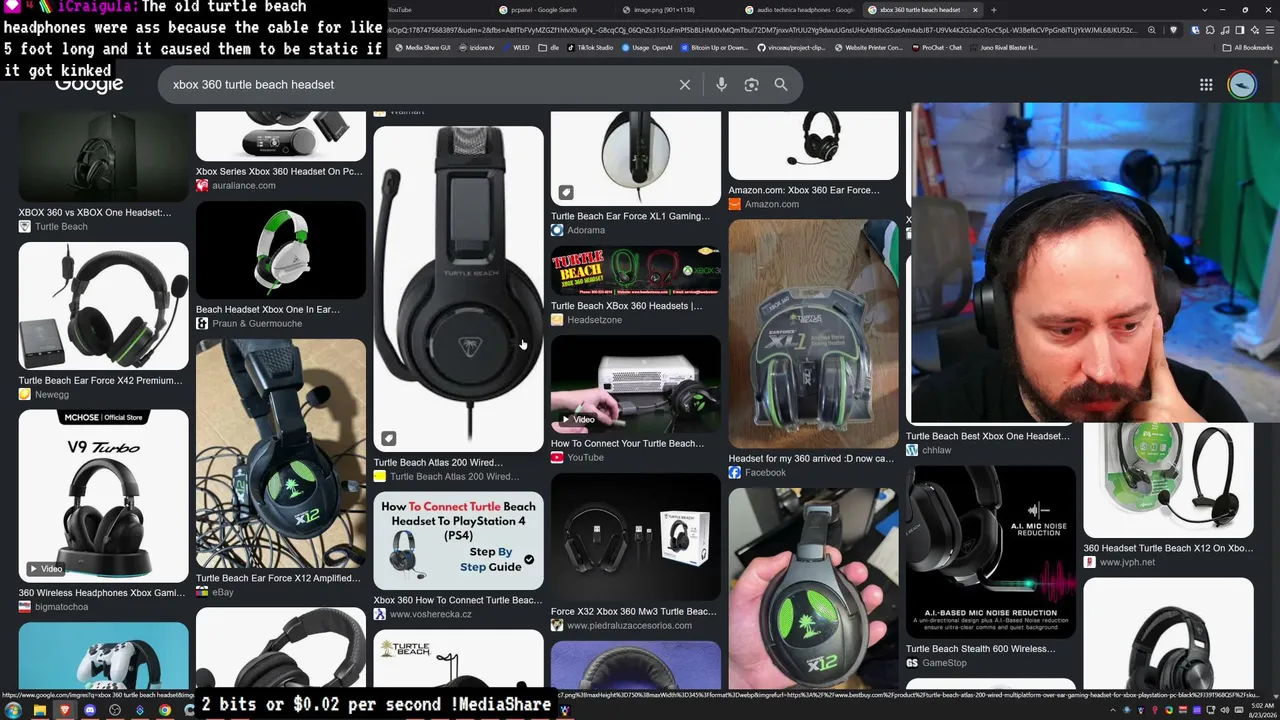Open the new tab plus button
The image size is (1280, 720).
click(993, 10)
